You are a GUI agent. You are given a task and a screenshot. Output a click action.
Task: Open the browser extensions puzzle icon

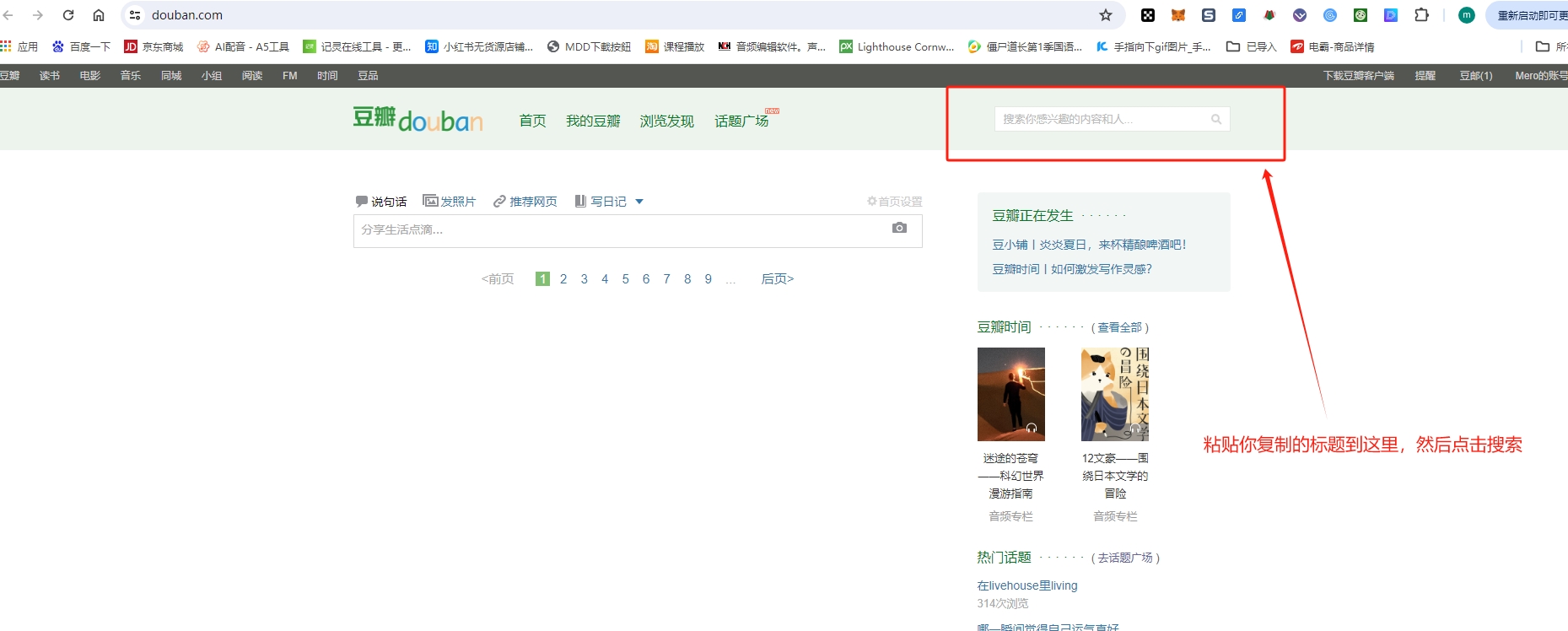tap(1421, 15)
